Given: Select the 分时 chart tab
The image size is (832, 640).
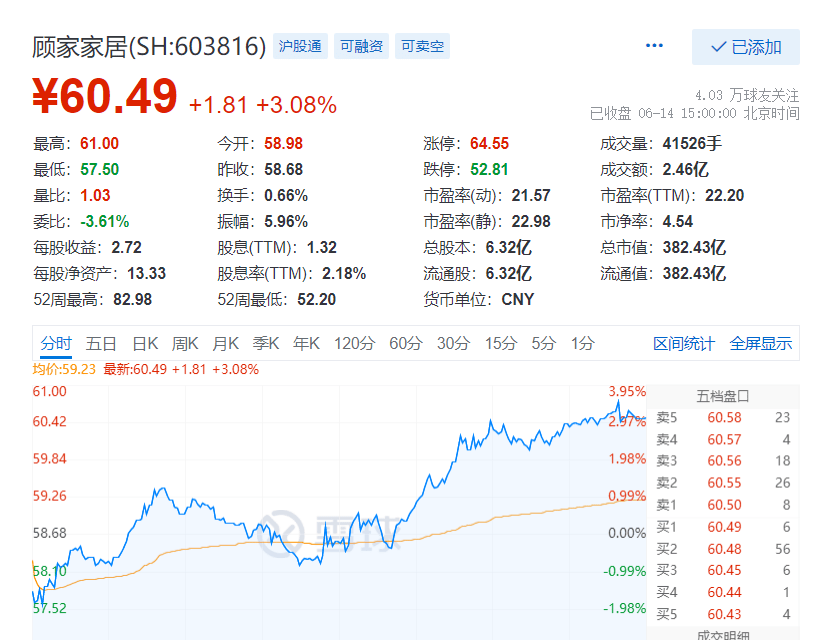Looking at the screenshot, I should [x=56, y=344].
